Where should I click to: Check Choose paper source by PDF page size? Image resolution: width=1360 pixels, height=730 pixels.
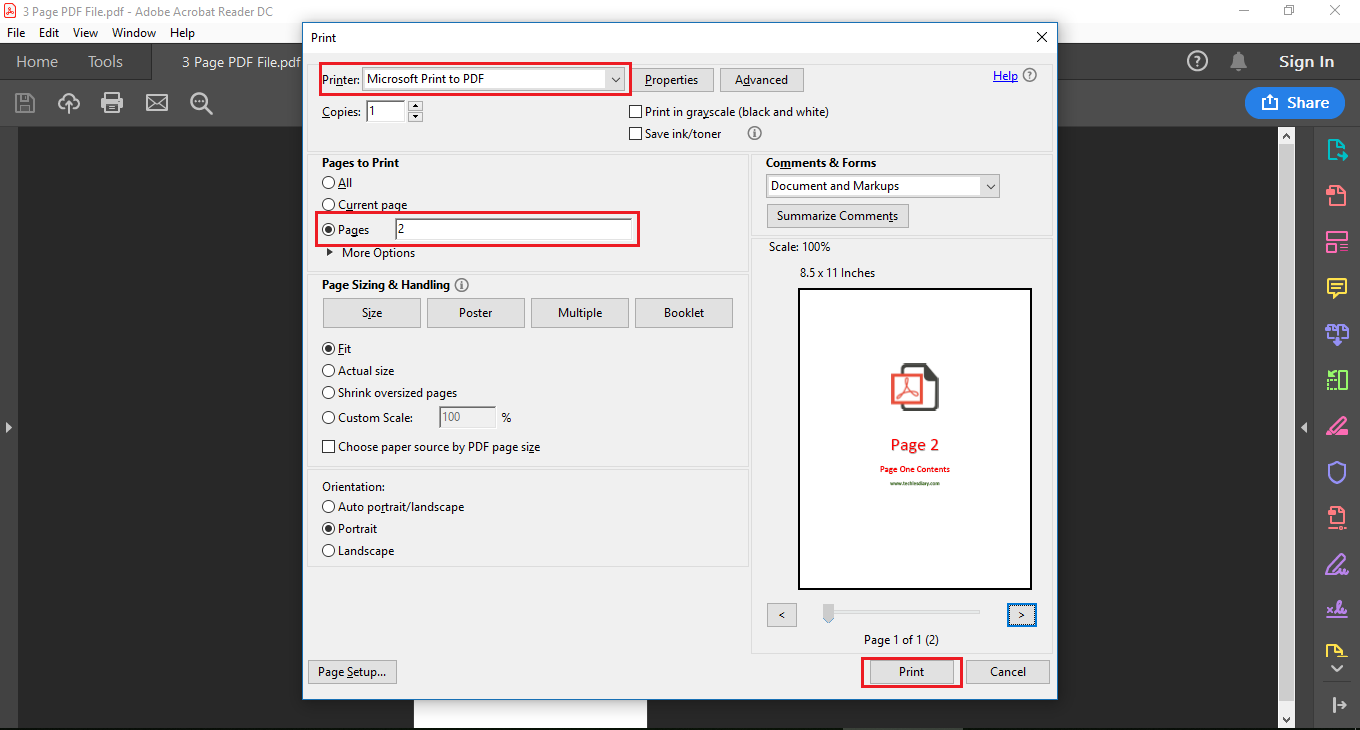pos(328,447)
